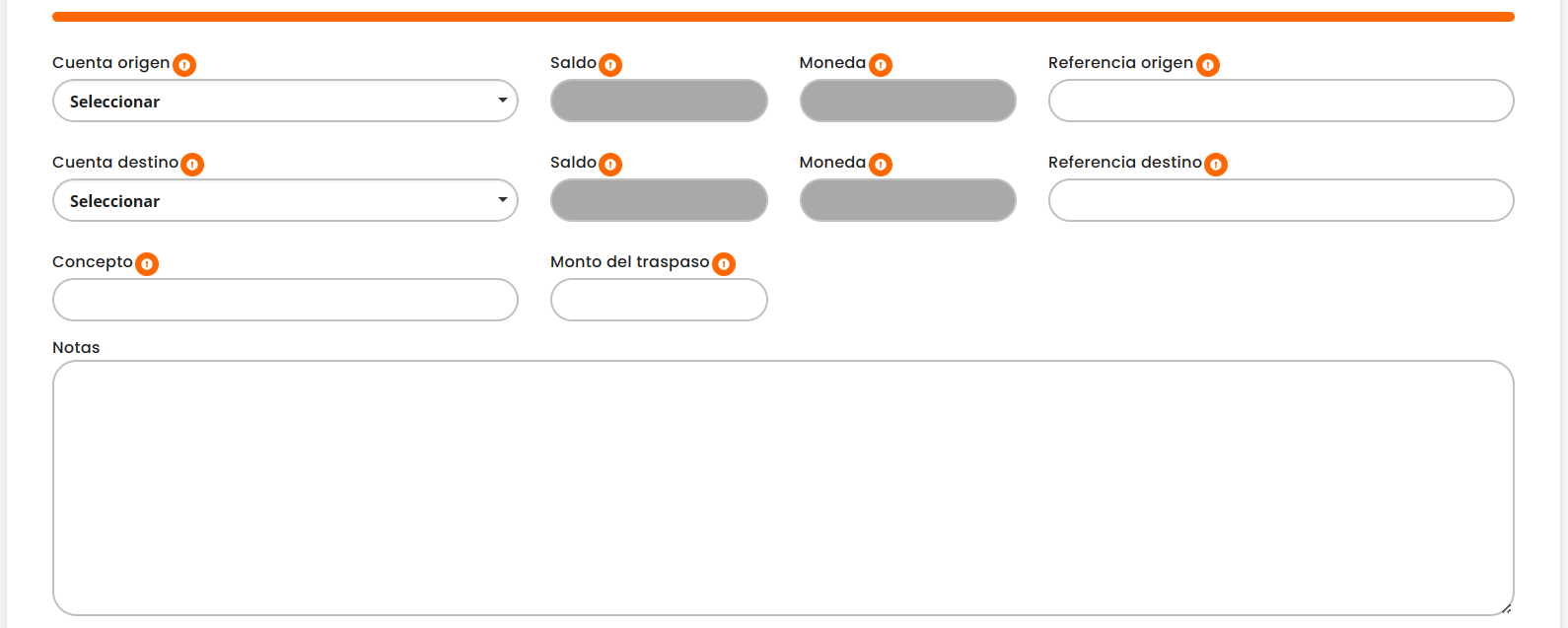
Task: Click the Notas textarea resize handle
Action: click(x=1506, y=608)
